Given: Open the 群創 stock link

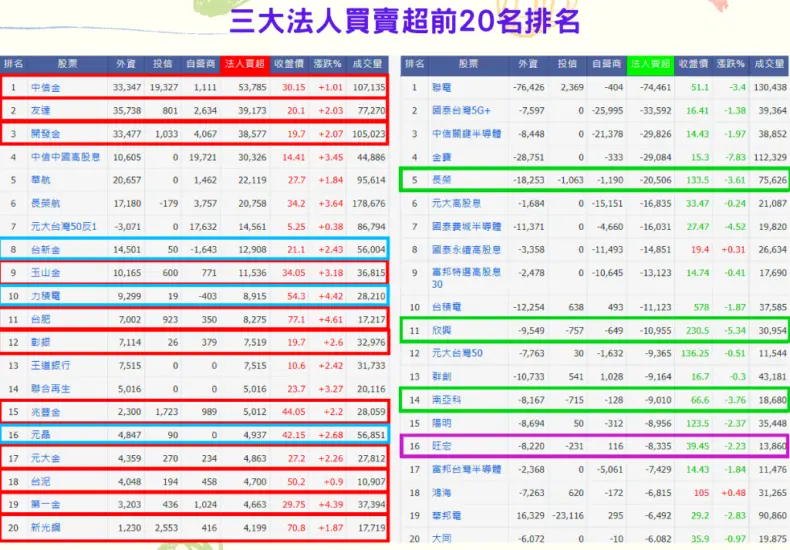Looking at the screenshot, I should click(x=441, y=377).
